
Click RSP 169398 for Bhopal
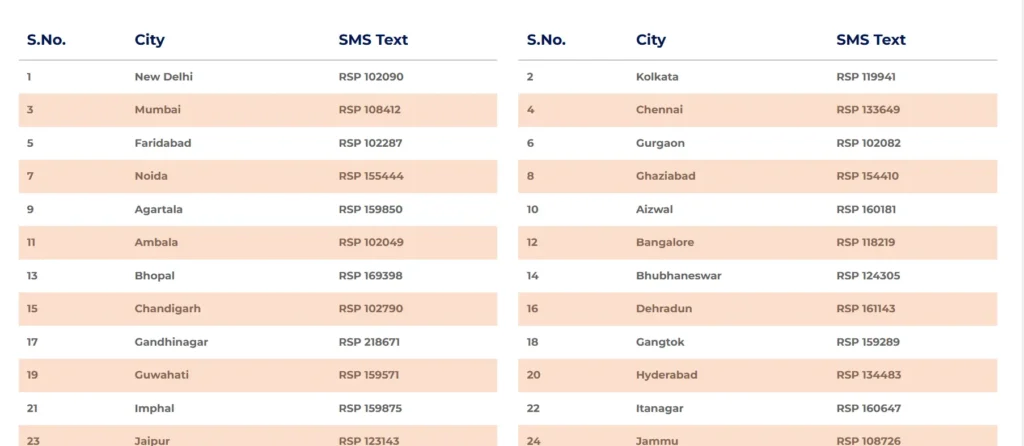(370, 276)
